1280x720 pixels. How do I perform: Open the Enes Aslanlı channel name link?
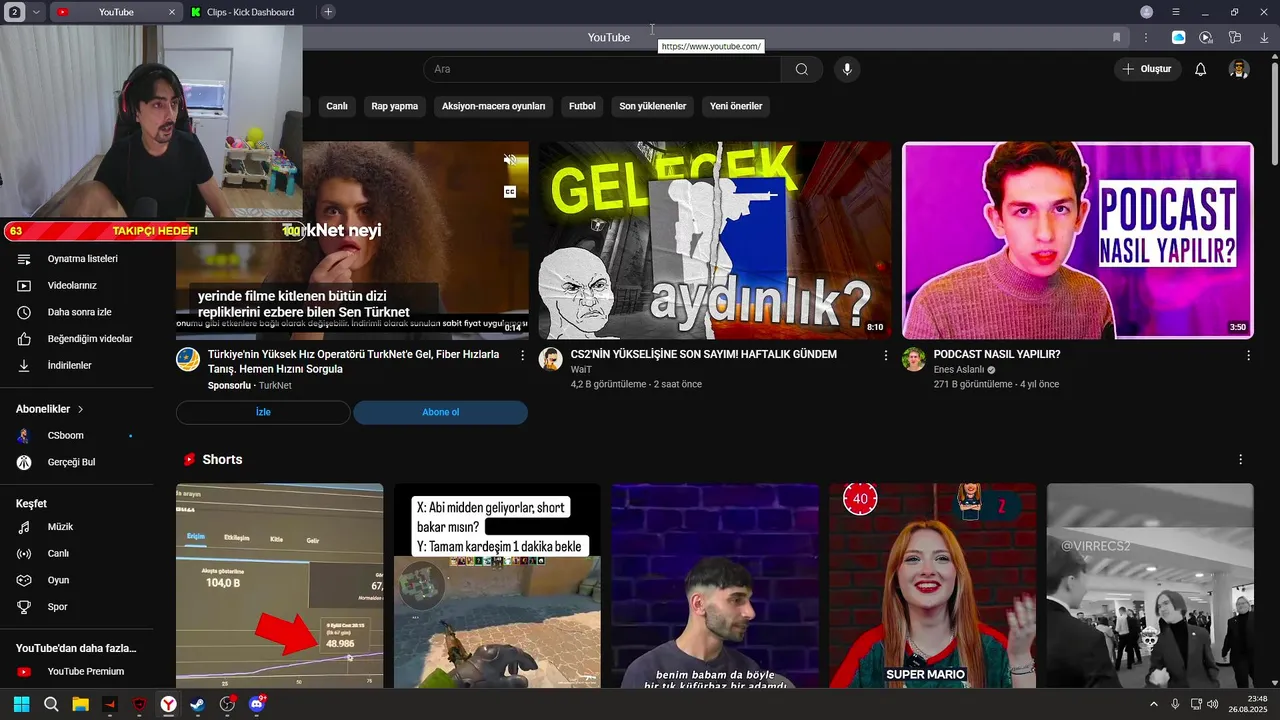click(x=958, y=370)
